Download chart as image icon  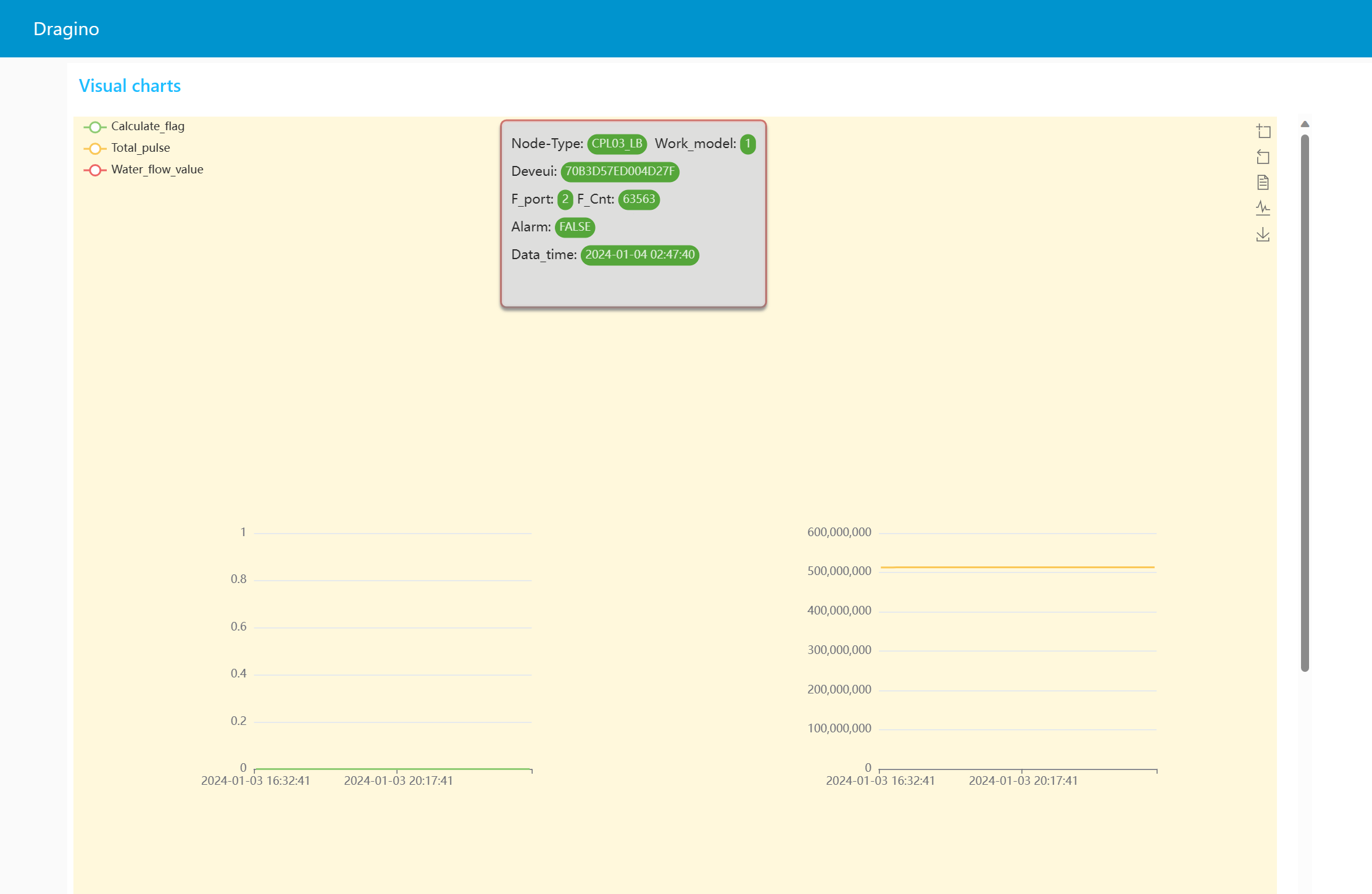click(x=1263, y=234)
